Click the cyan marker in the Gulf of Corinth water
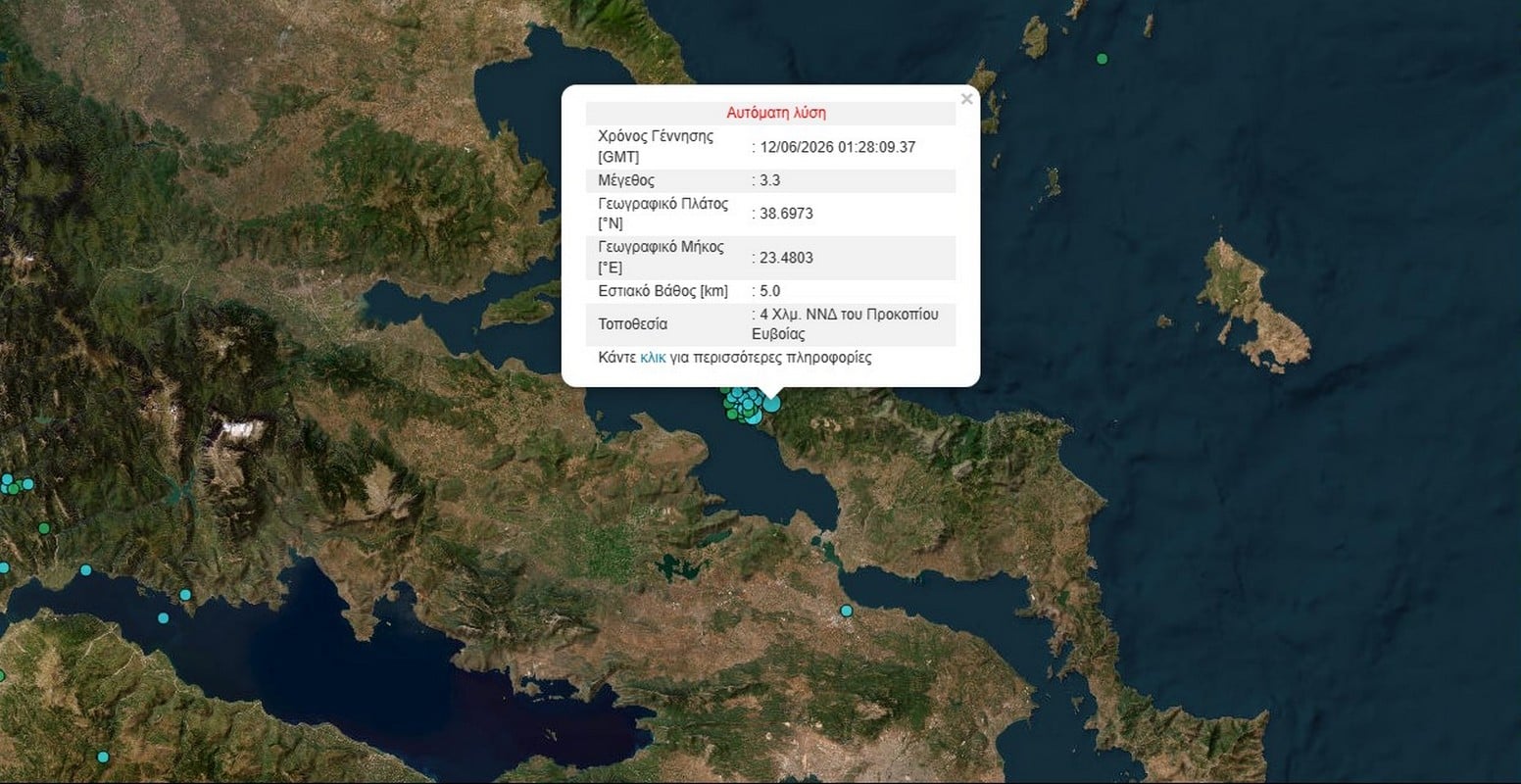Screen dimensions: 1521x784 [x=163, y=617]
